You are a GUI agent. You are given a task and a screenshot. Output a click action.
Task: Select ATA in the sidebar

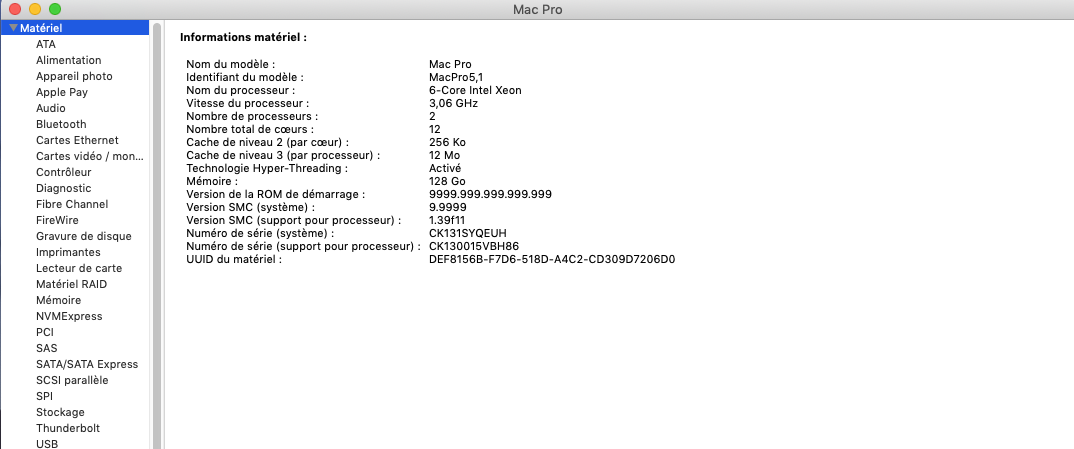[46, 44]
